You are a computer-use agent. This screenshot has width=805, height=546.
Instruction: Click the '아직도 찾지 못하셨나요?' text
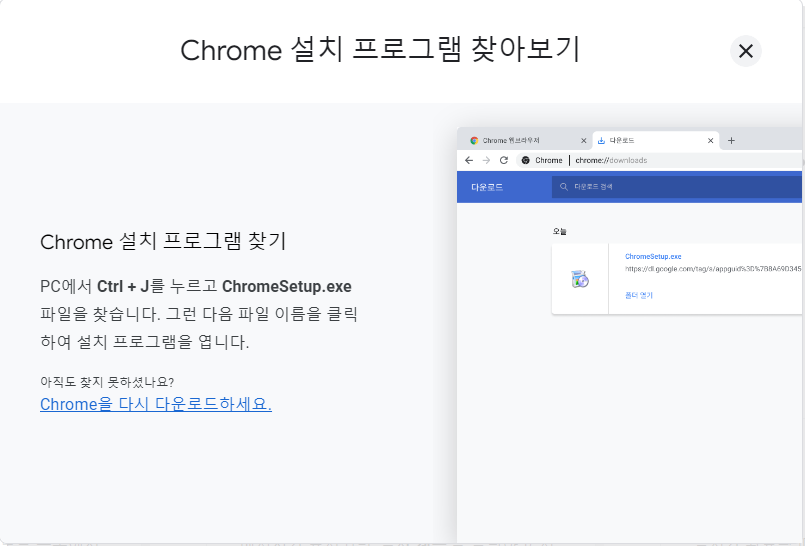(x=107, y=382)
